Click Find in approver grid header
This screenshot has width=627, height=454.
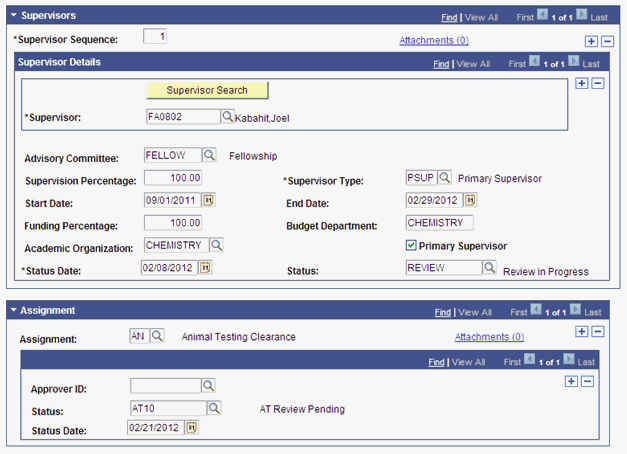pos(436,362)
